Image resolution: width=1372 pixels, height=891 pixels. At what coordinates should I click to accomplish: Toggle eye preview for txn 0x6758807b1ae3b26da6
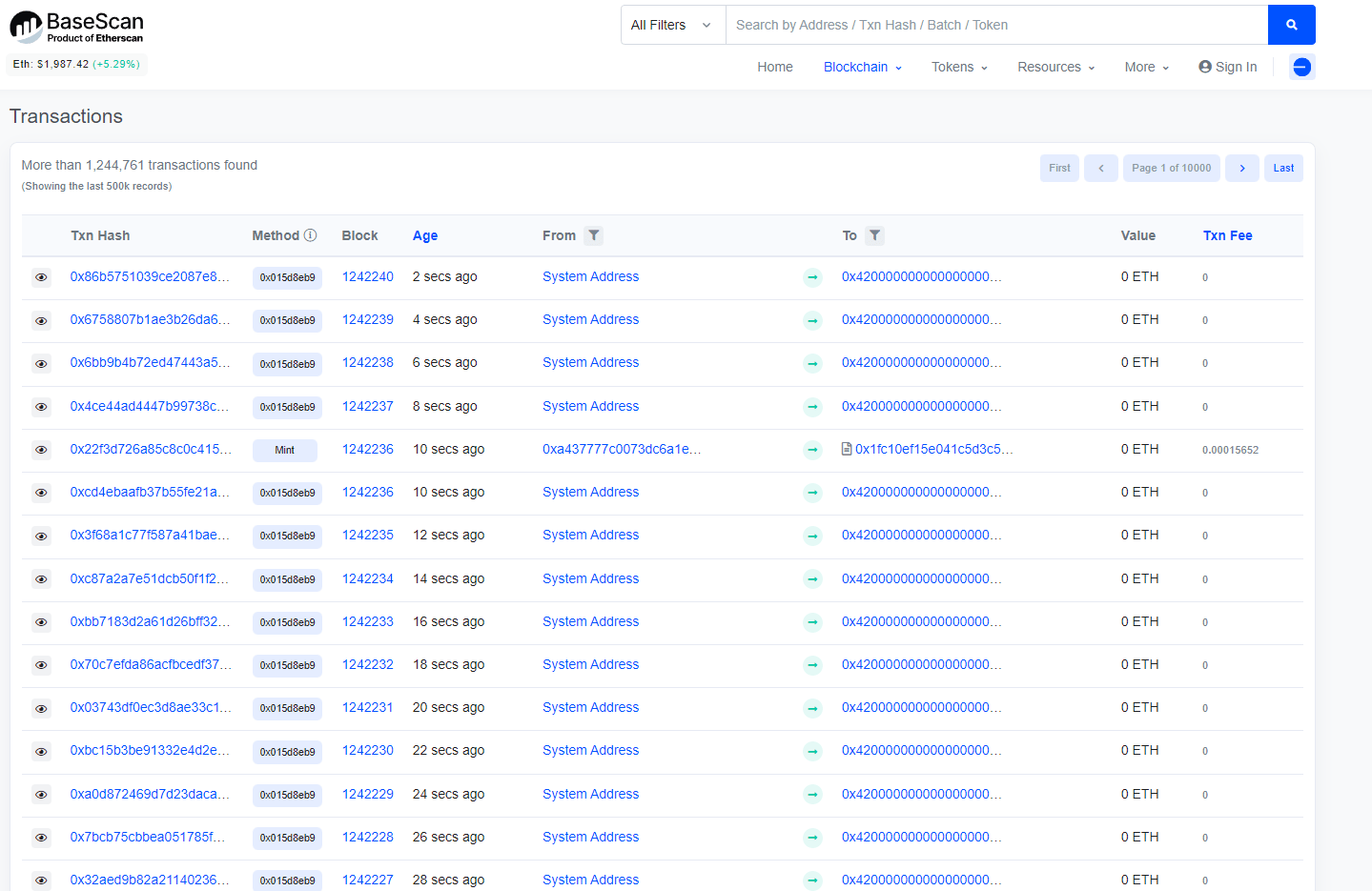(41, 320)
